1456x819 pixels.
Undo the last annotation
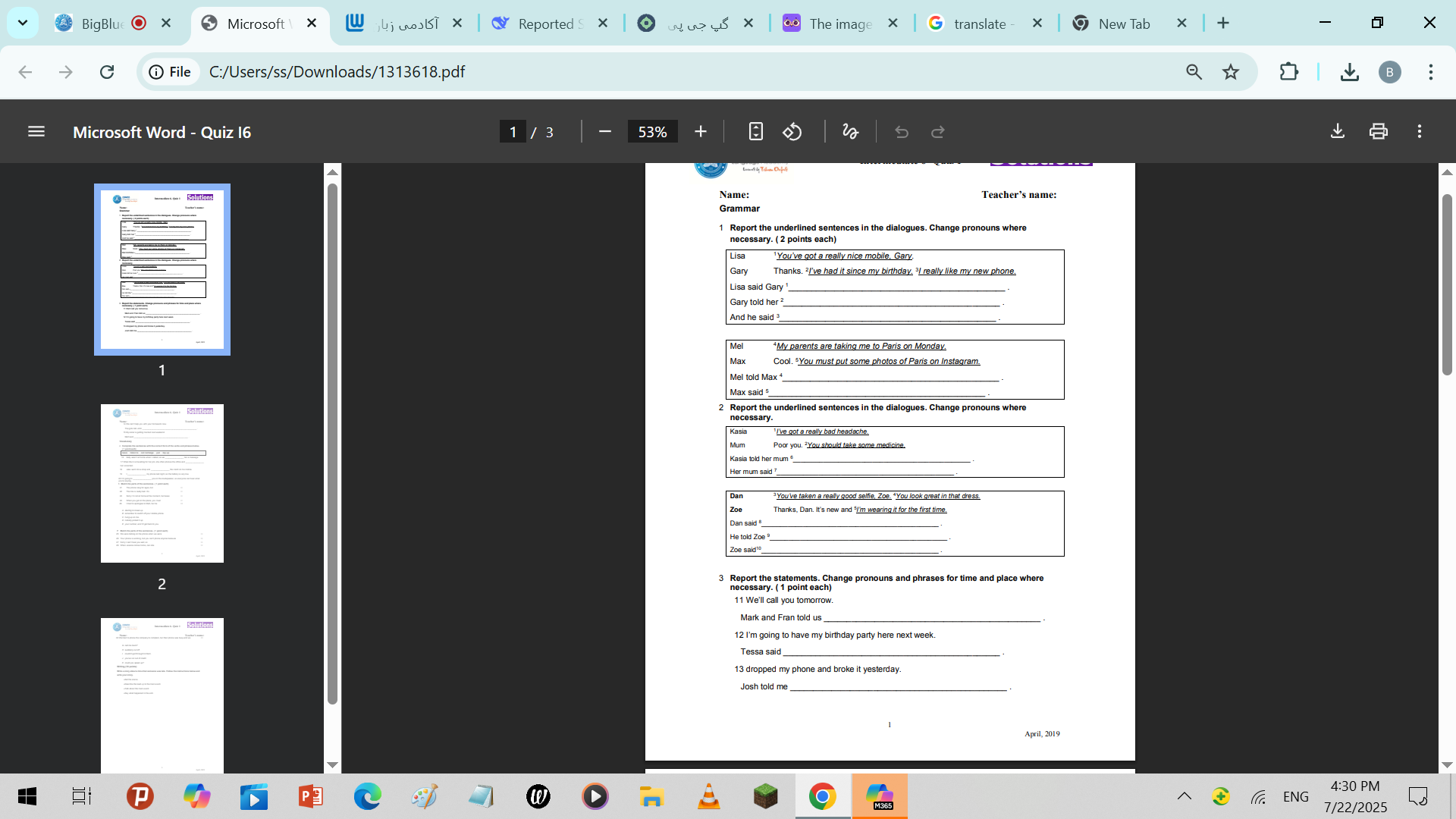click(x=901, y=131)
